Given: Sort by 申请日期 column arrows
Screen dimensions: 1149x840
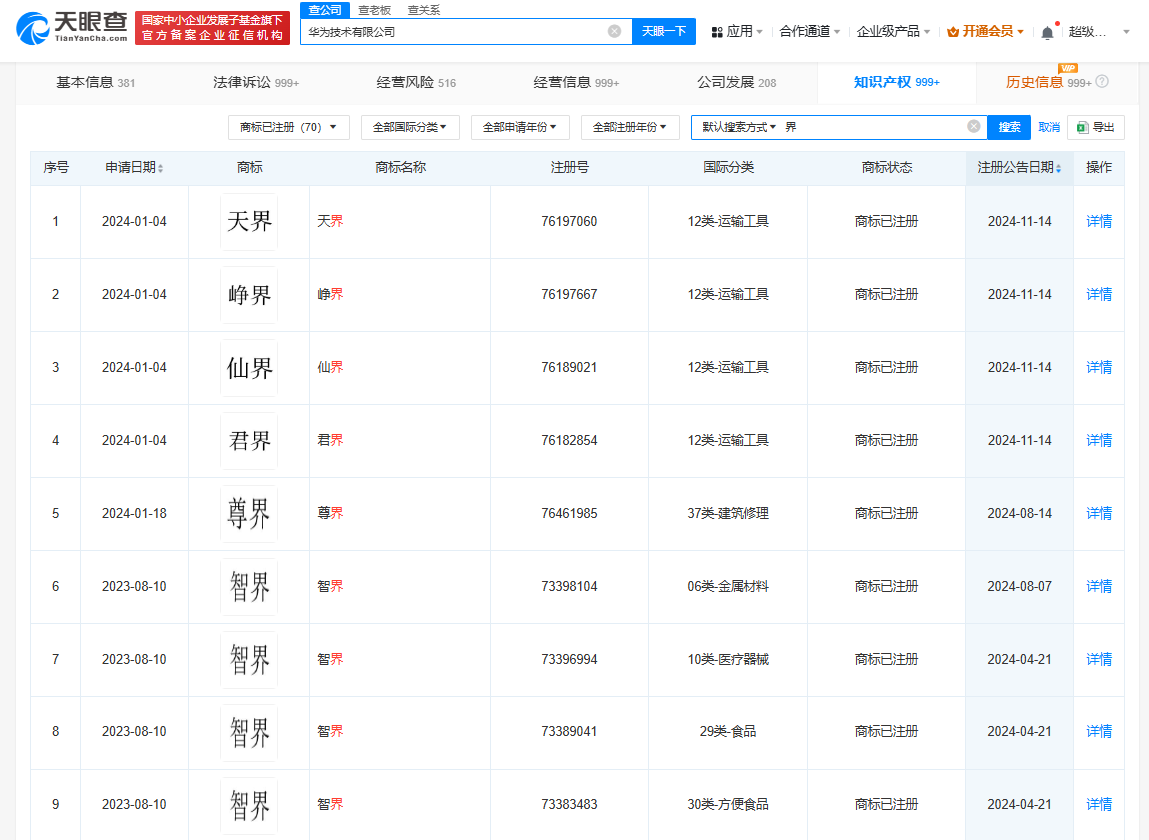Looking at the screenshot, I should click(x=161, y=168).
